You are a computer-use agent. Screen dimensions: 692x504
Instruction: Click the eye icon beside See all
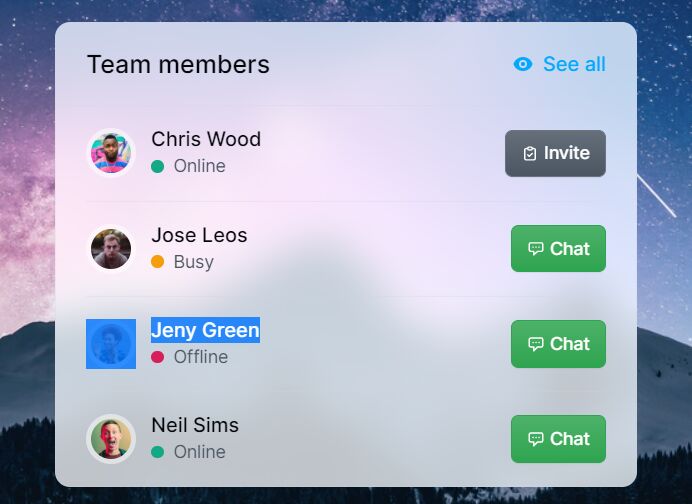click(523, 64)
